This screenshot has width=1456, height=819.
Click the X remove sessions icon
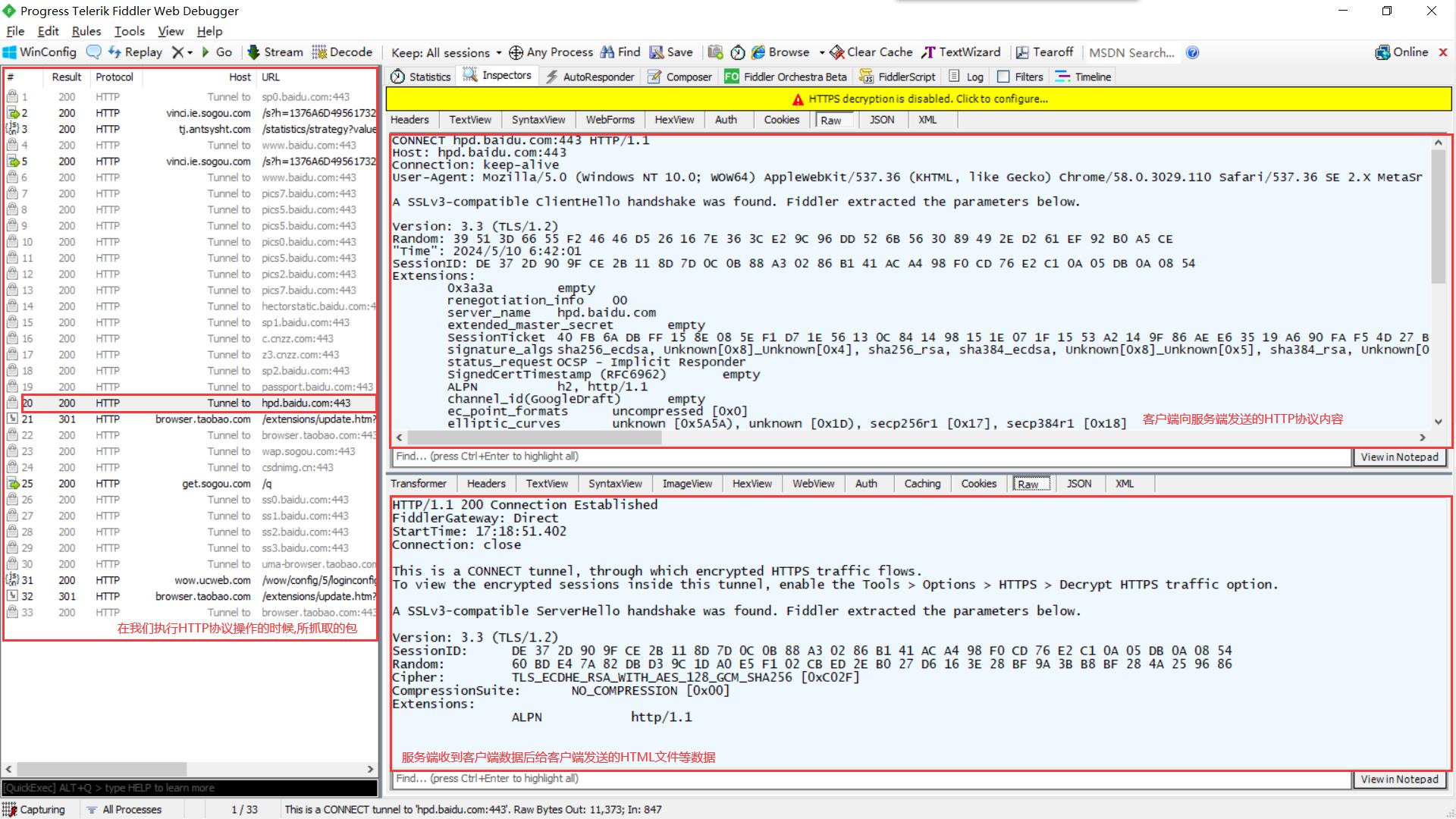[177, 52]
